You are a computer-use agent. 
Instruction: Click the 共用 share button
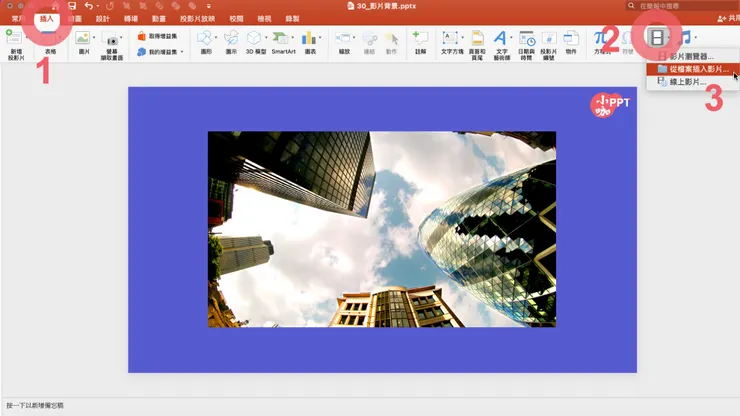tap(728, 18)
